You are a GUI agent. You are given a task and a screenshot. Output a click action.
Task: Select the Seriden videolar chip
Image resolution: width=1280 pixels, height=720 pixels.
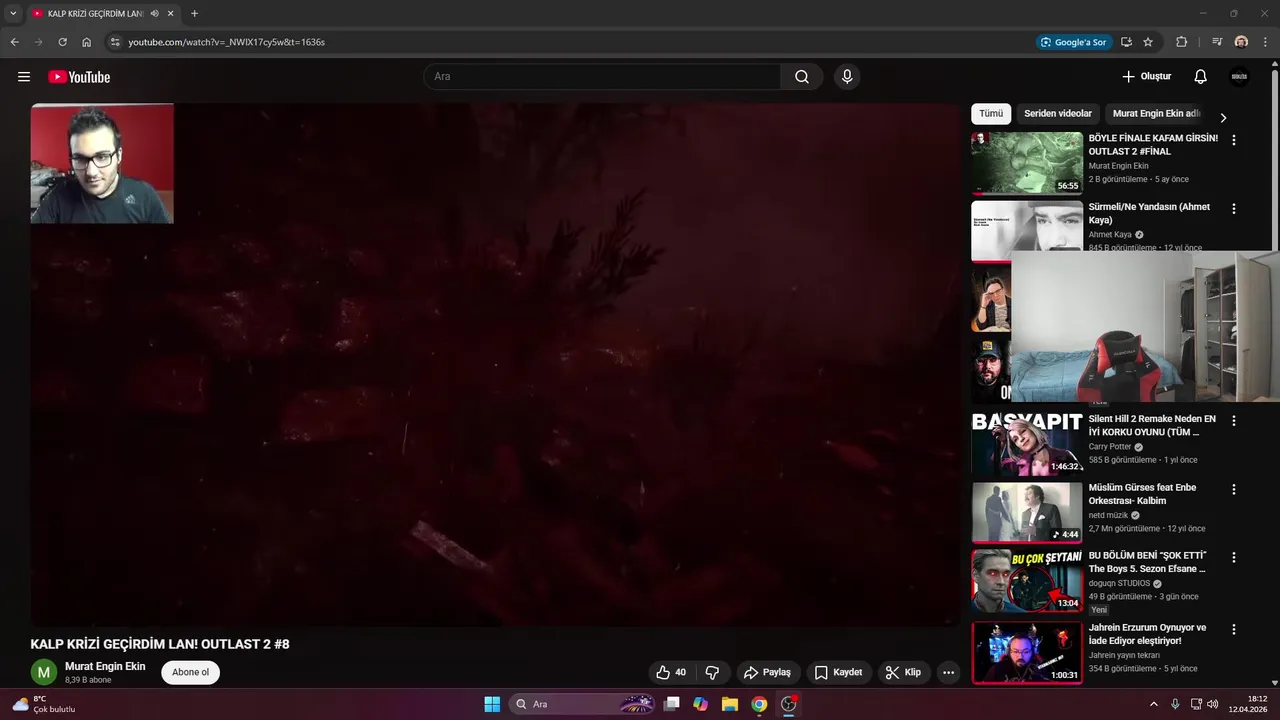[1058, 114]
